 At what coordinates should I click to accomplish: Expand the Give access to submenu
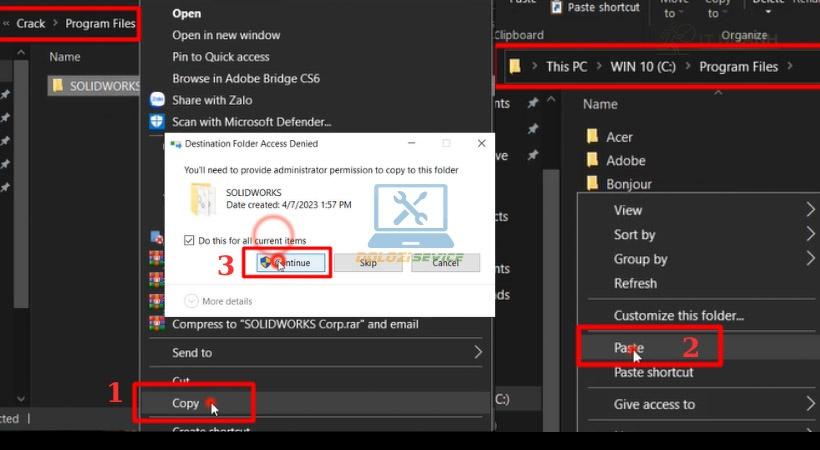[809, 404]
